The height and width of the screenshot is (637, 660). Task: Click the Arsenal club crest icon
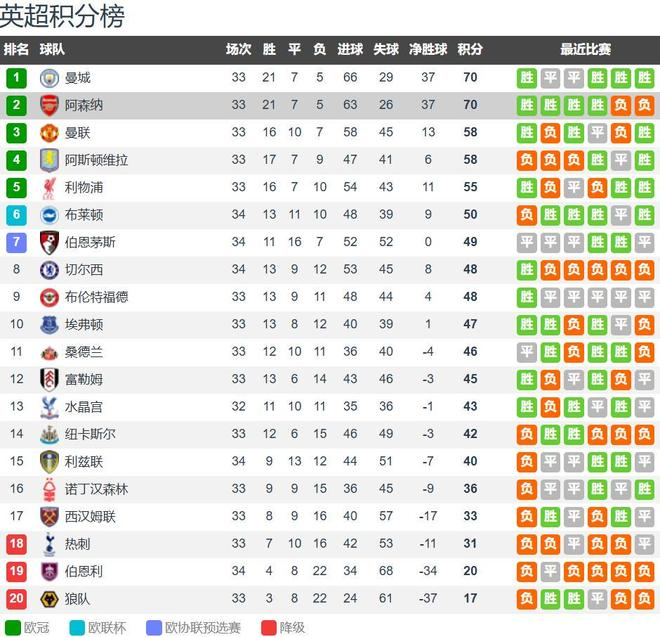tap(49, 105)
